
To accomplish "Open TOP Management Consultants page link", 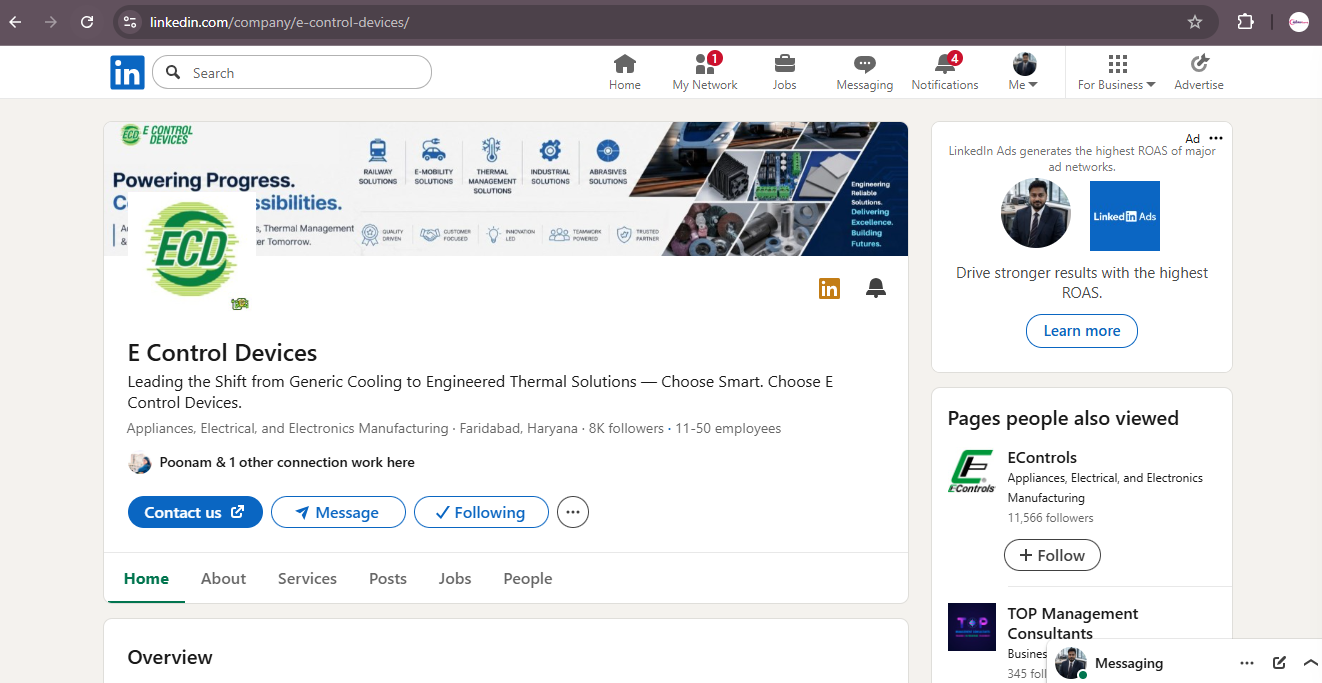I will (x=1073, y=623).
